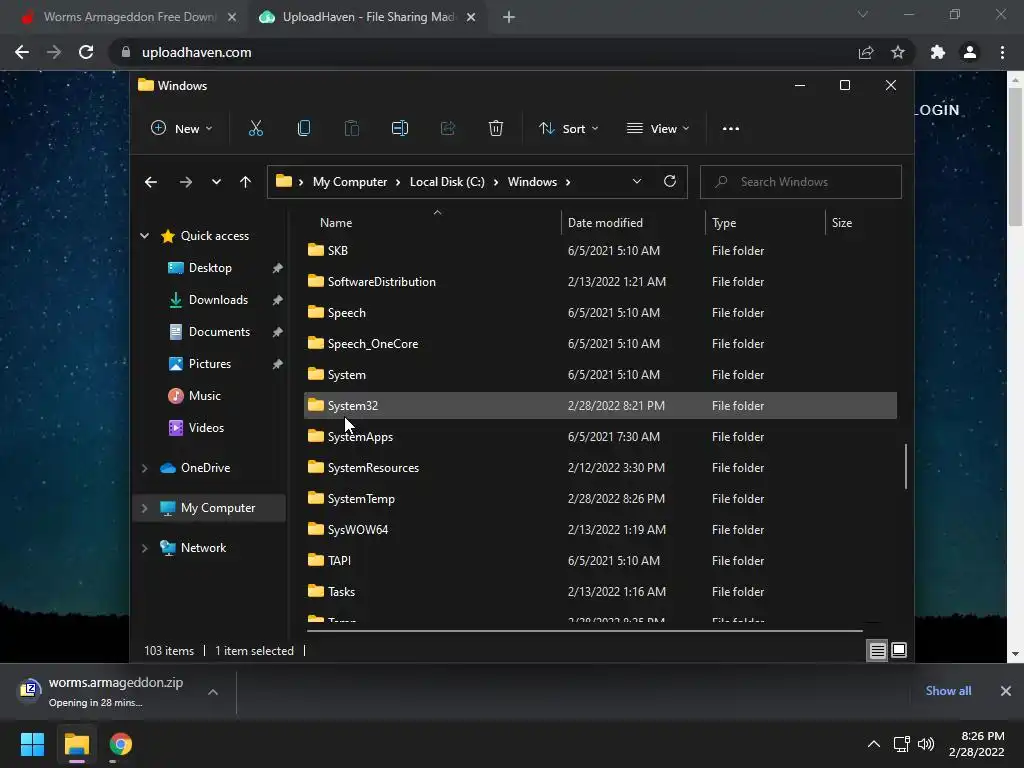Click the Paste clipboard icon
The width and height of the screenshot is (1024, 768).
pos(351,129)
